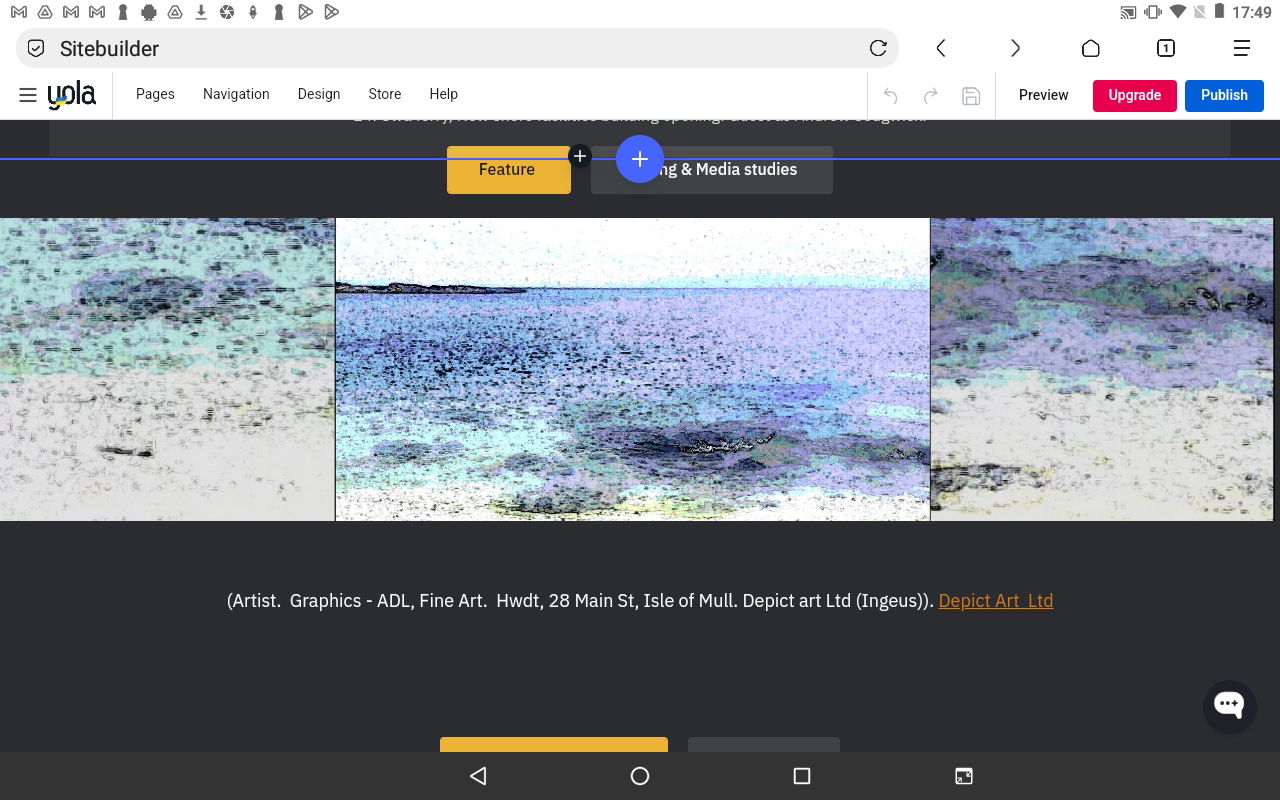The width and height of the screenshot is (1280, 800).
Task: Open the live chat support bubble
Action: [x=1229, y=704]
